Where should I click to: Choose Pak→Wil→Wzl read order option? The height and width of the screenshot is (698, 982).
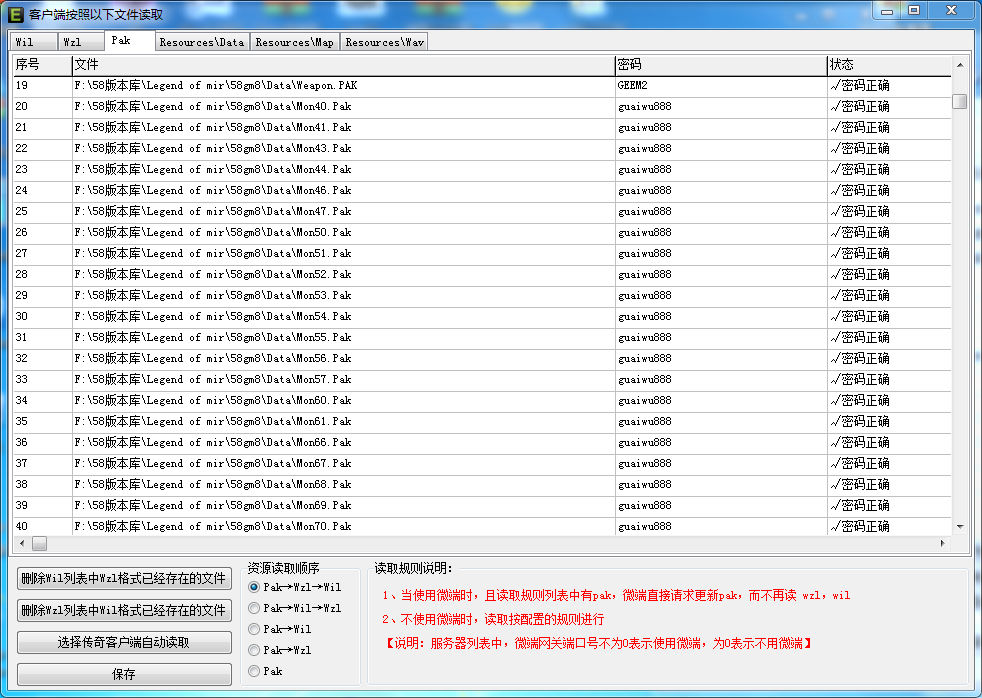click(254, 608)
